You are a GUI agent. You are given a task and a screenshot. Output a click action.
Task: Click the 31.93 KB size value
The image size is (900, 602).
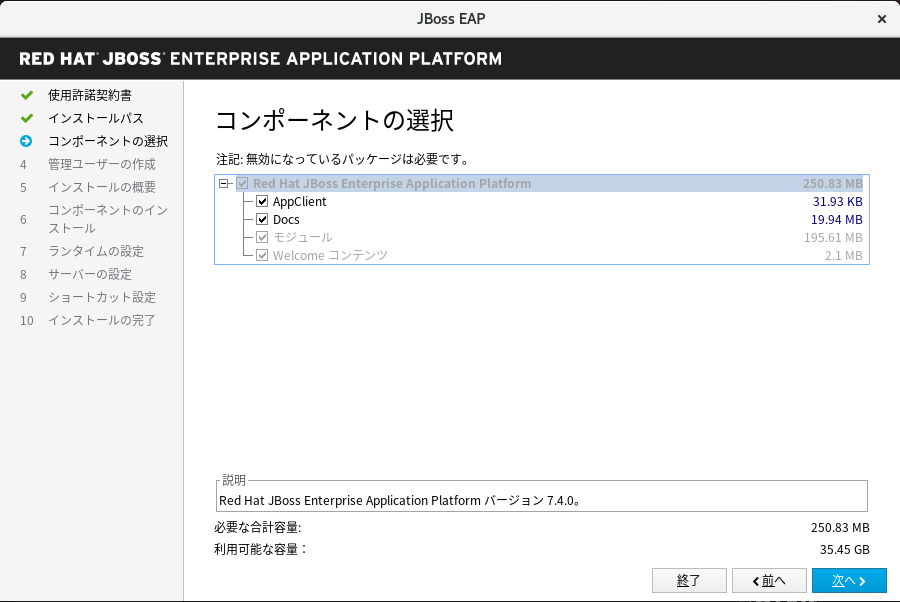click(837, 201)
